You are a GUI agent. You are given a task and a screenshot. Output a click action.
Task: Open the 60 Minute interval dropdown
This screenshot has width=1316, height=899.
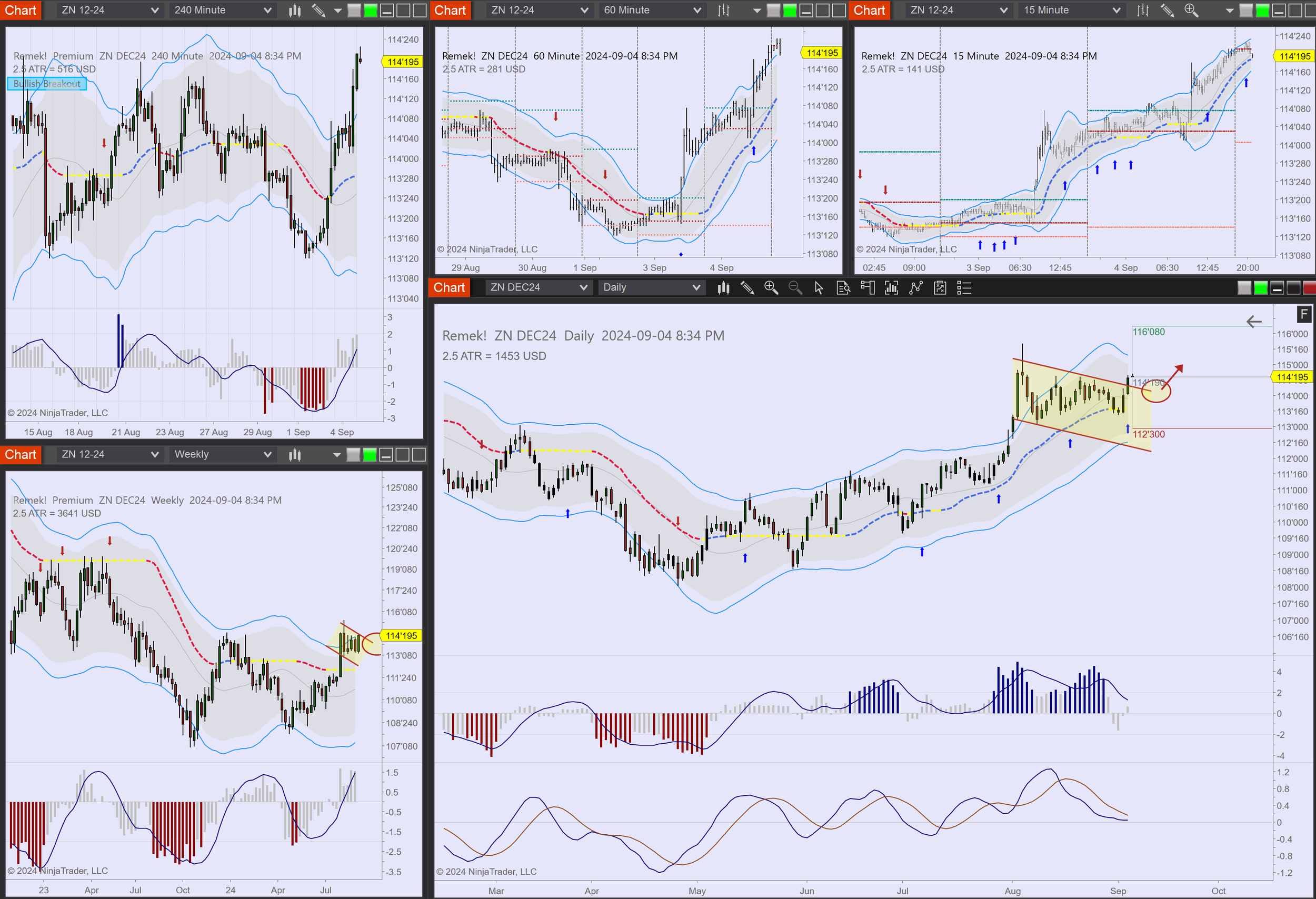pyautogui.click(x=652, y=10)
